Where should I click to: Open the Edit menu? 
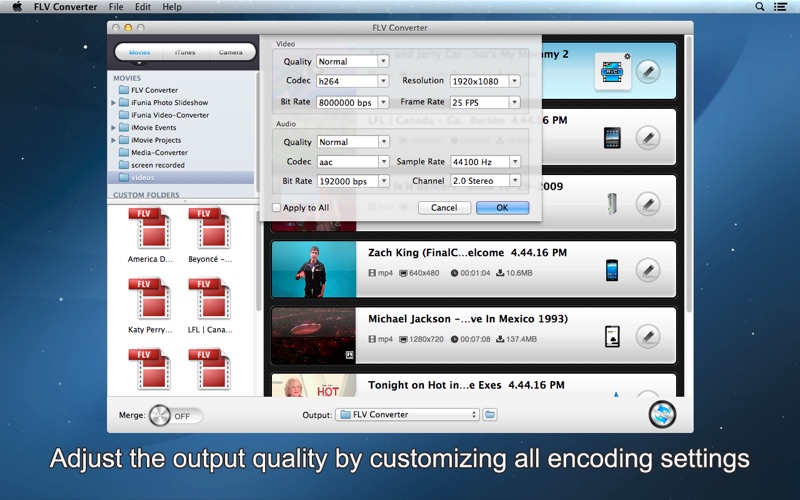[x=143, y=7]
